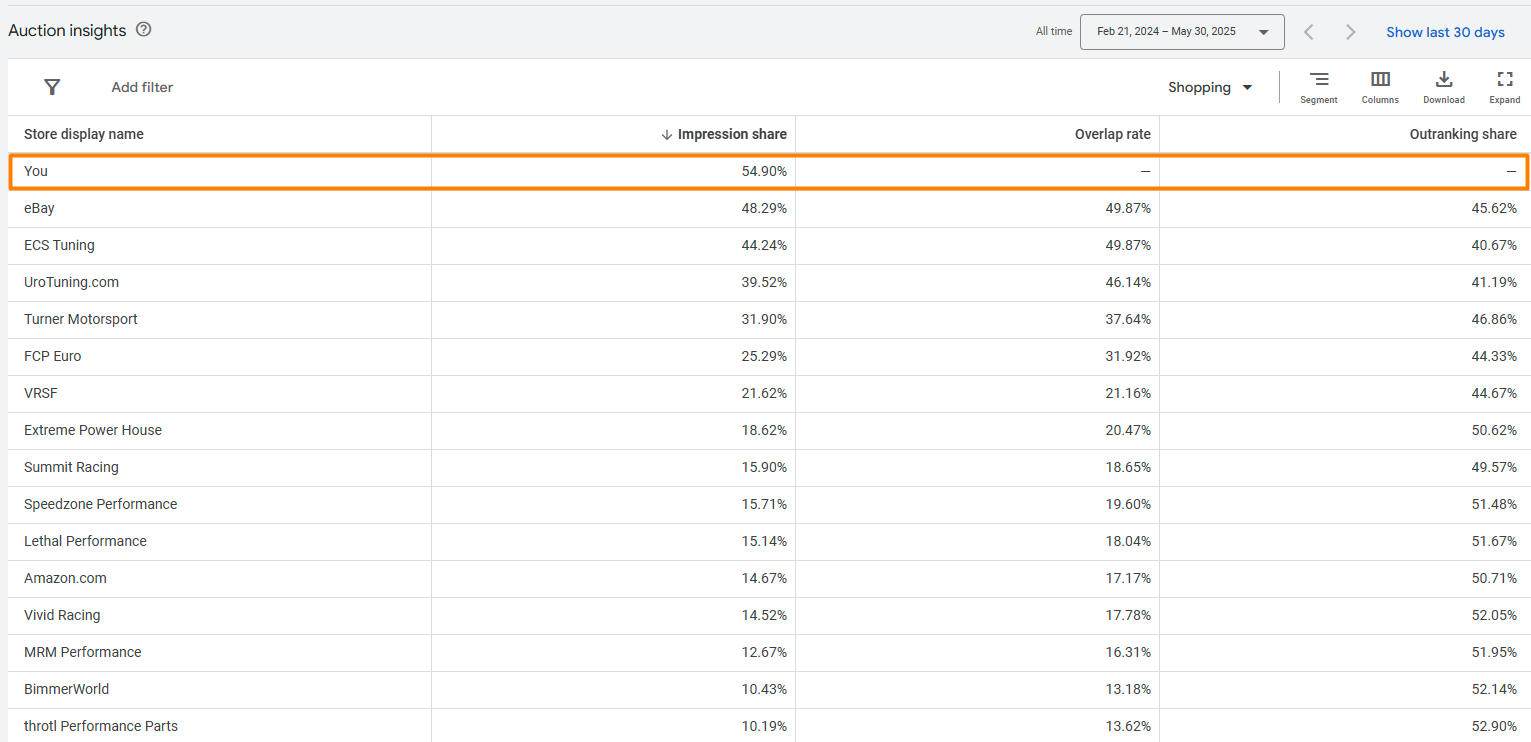1531x742 pixels.
Task: Click Turner Motorsport overlap rate 37.64%
Action: click(x=1128, y=319)
